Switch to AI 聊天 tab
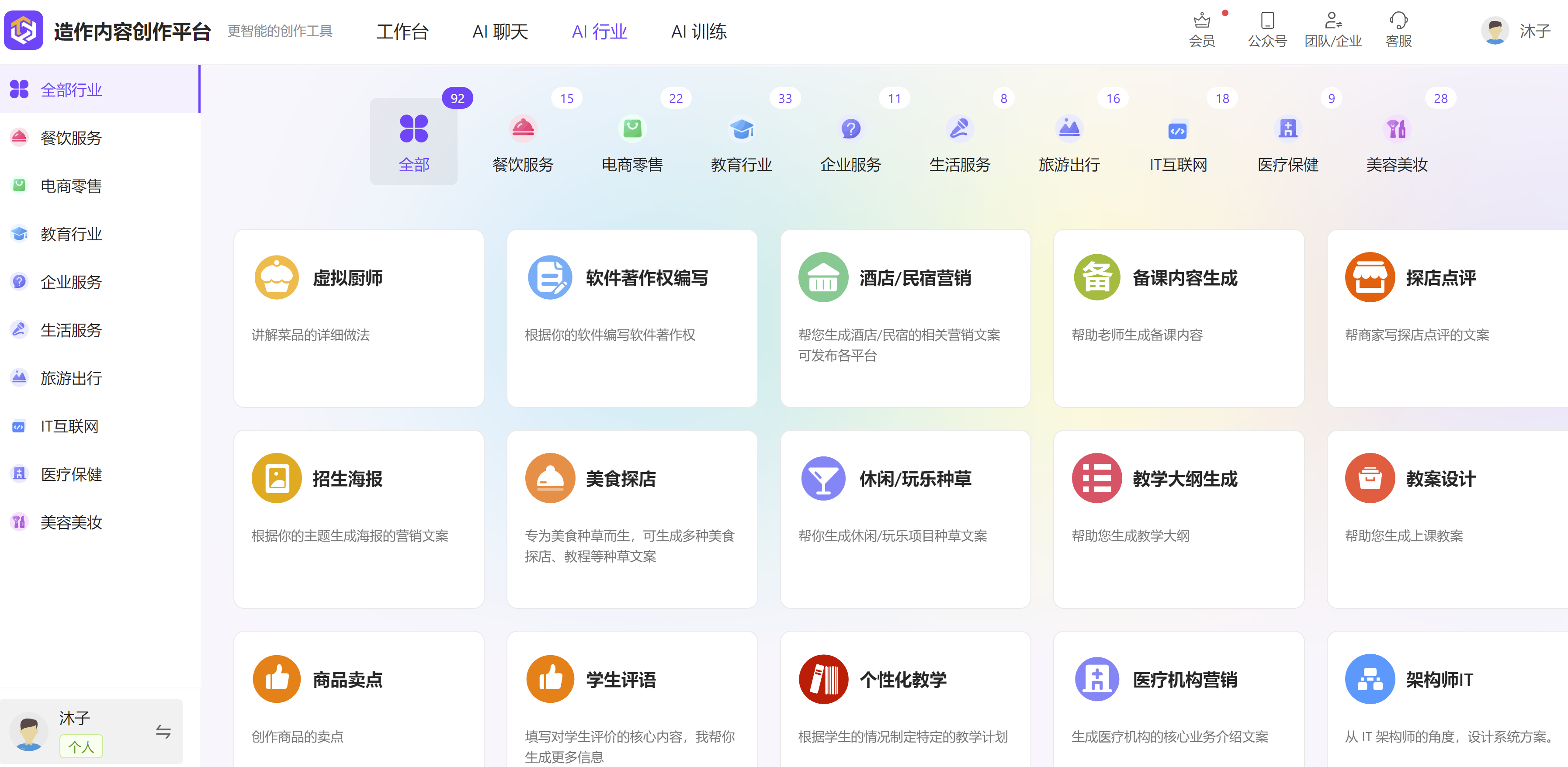Screen dimensions: 1568x767 coord(500,31)
